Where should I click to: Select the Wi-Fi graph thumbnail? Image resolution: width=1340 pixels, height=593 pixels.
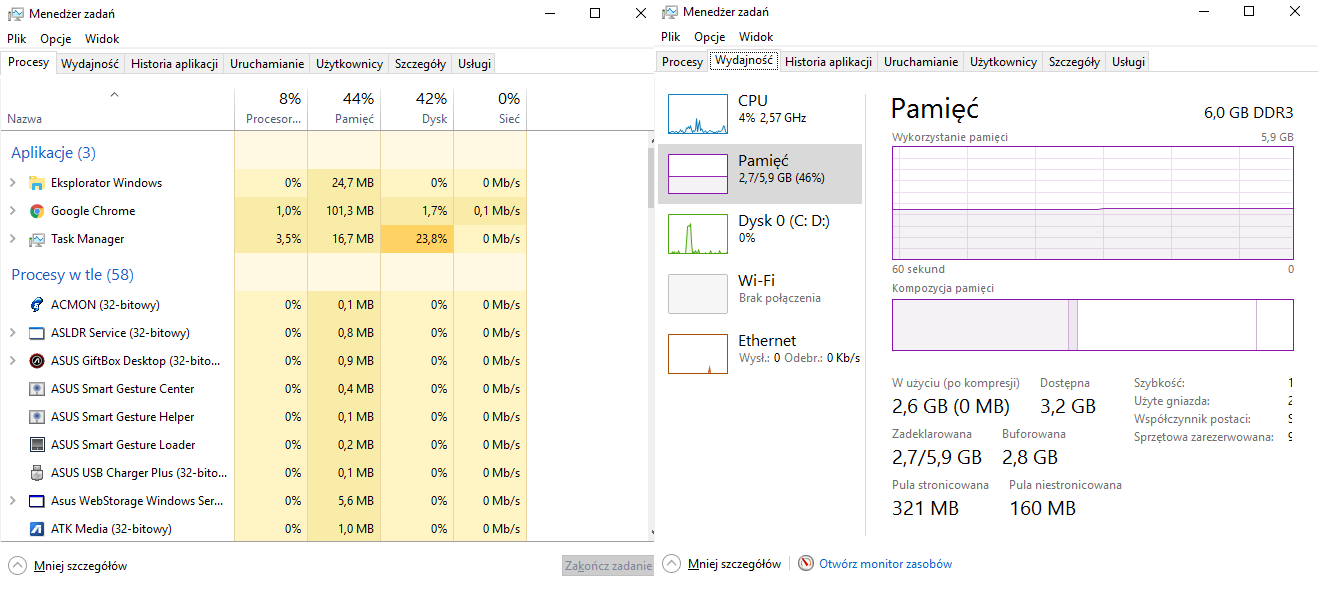pyautogui.click(x=697, y=294)
